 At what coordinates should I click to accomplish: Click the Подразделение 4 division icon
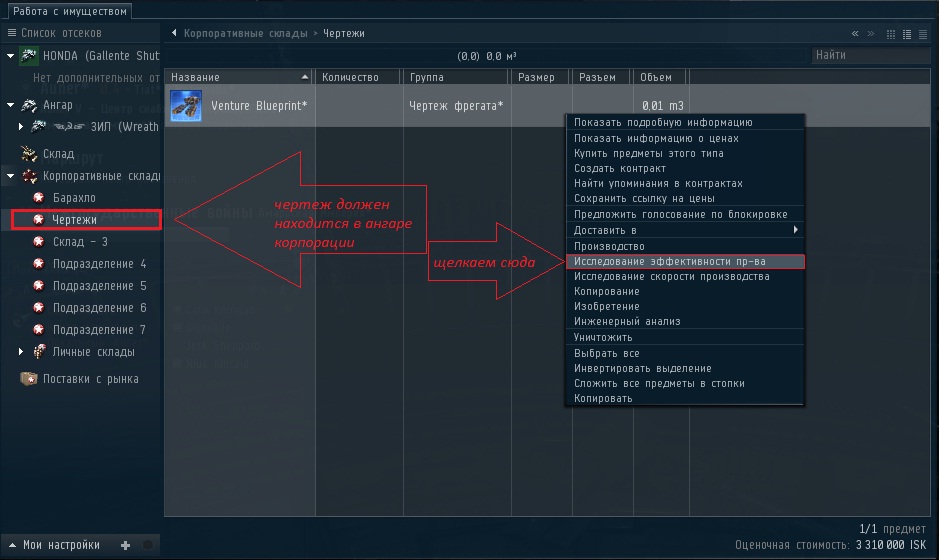coord(39,264)
